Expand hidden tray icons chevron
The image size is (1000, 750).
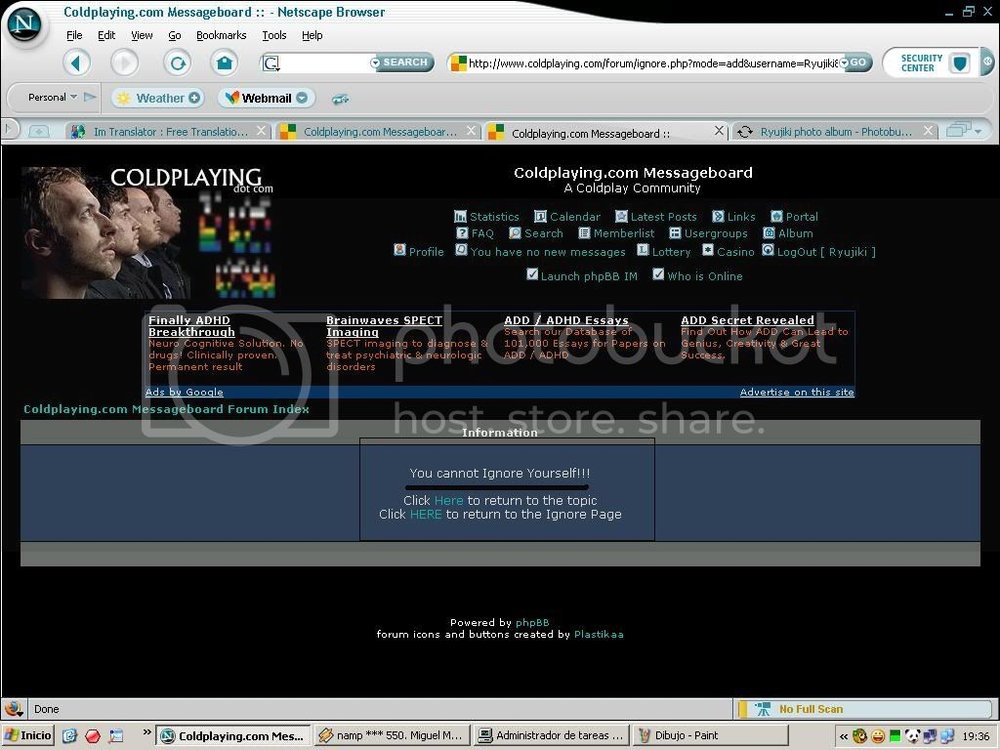pyautogui.click(x=843, y=737)
